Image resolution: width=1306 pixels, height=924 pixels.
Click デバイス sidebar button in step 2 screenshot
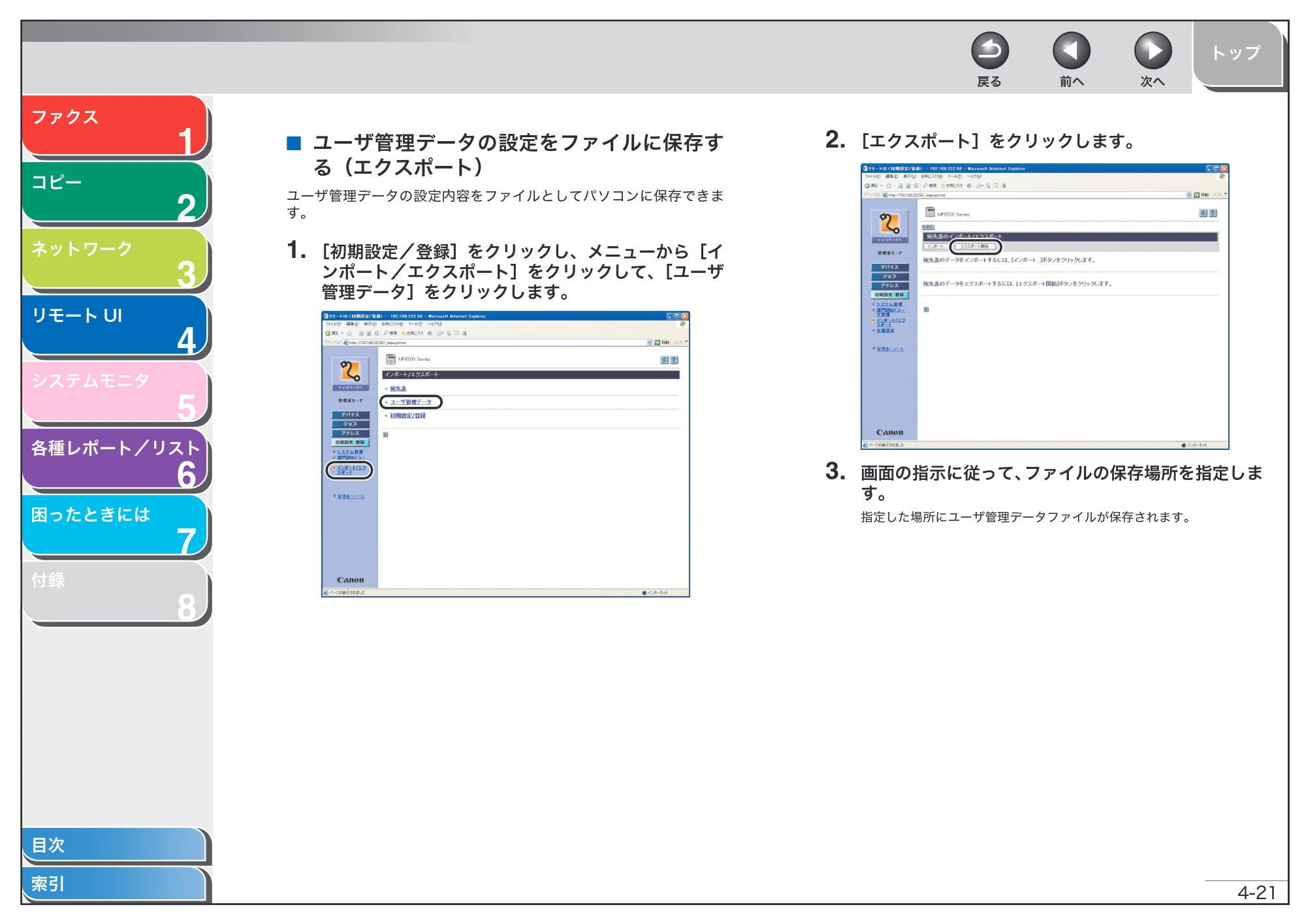(889, 267)
